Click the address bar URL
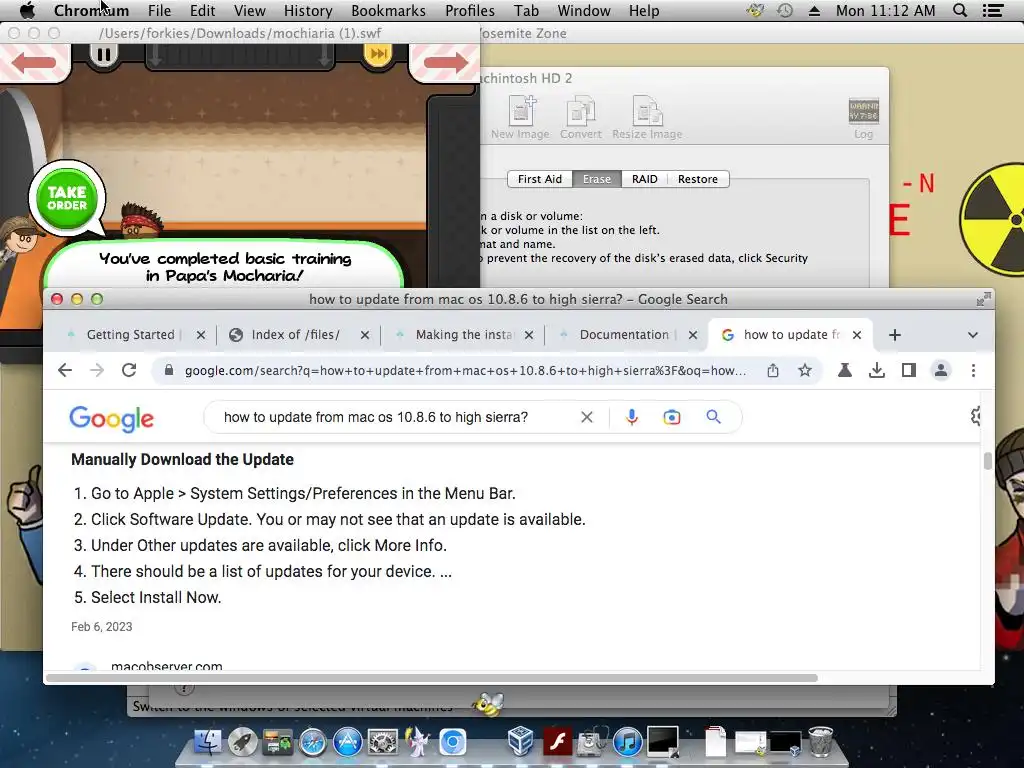This screenshot has height=768, width=1024. (x=464, y=371)
